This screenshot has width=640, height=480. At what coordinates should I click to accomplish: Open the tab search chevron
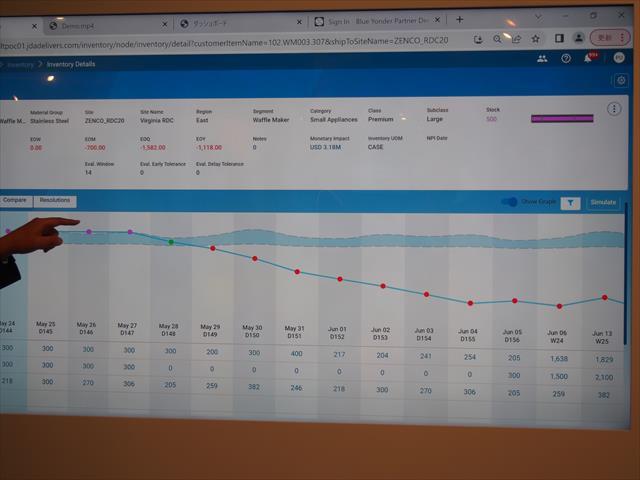538,17
